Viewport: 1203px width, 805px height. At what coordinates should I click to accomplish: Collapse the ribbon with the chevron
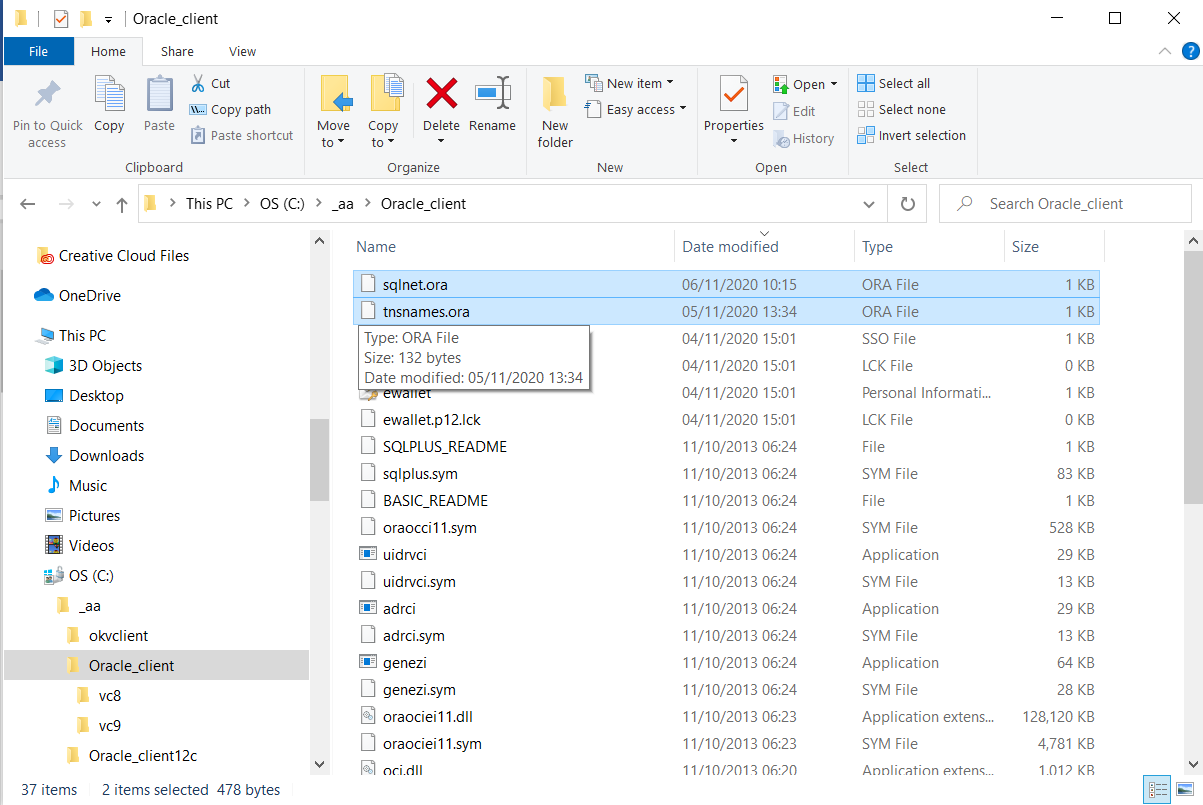(1165, 51)
